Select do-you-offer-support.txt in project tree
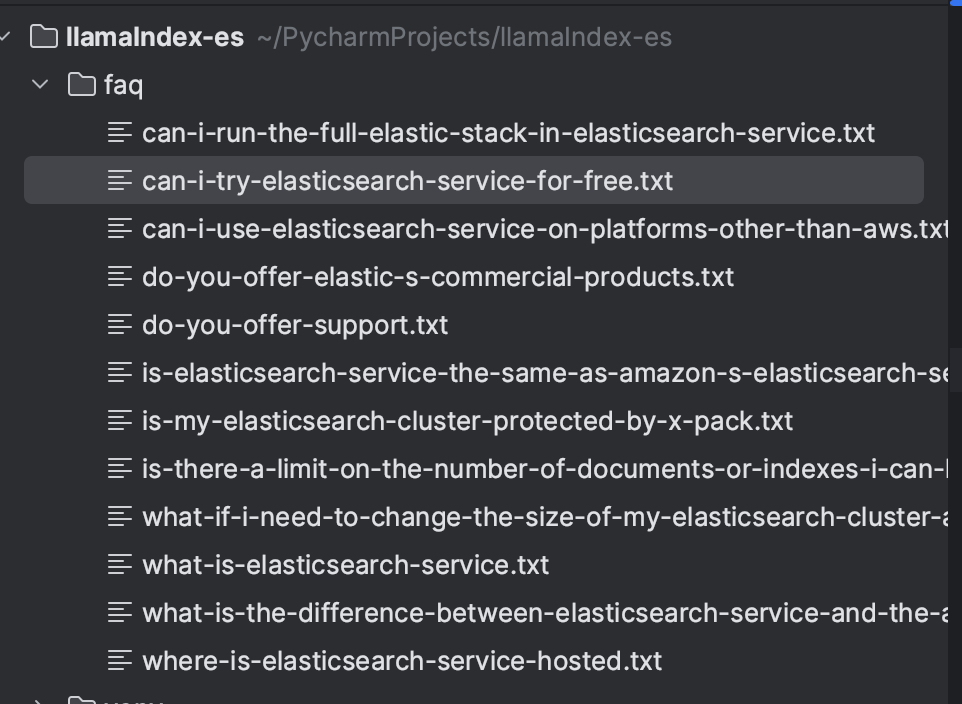Viewport: 962px width, 704px height. 295,325
